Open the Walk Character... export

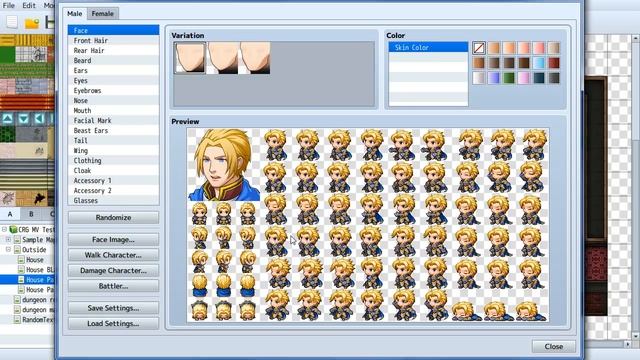point(113,255)
